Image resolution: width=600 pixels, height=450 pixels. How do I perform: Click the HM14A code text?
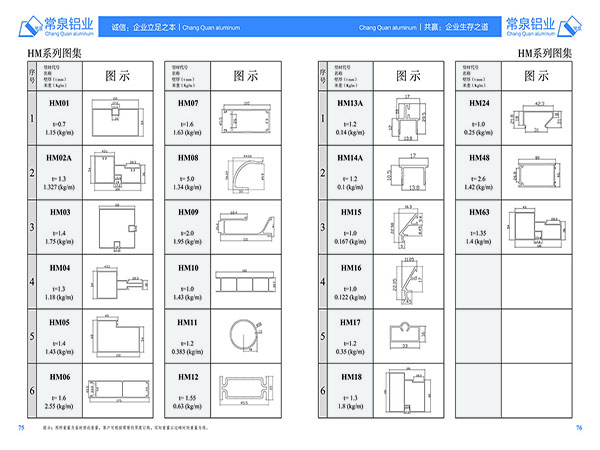(350, 158)
